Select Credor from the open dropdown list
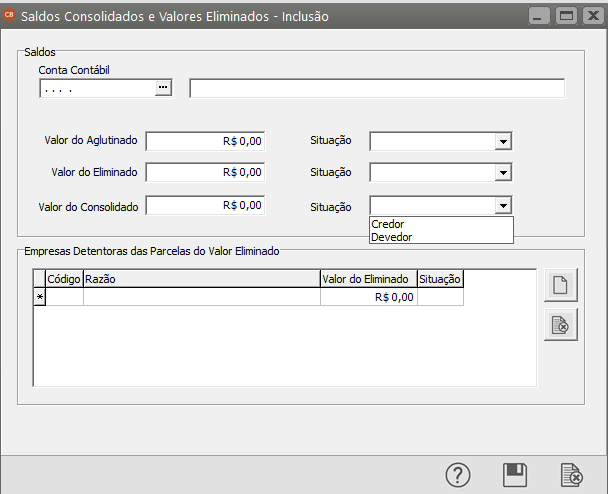The image size is (608, 494). pos(388,224)
